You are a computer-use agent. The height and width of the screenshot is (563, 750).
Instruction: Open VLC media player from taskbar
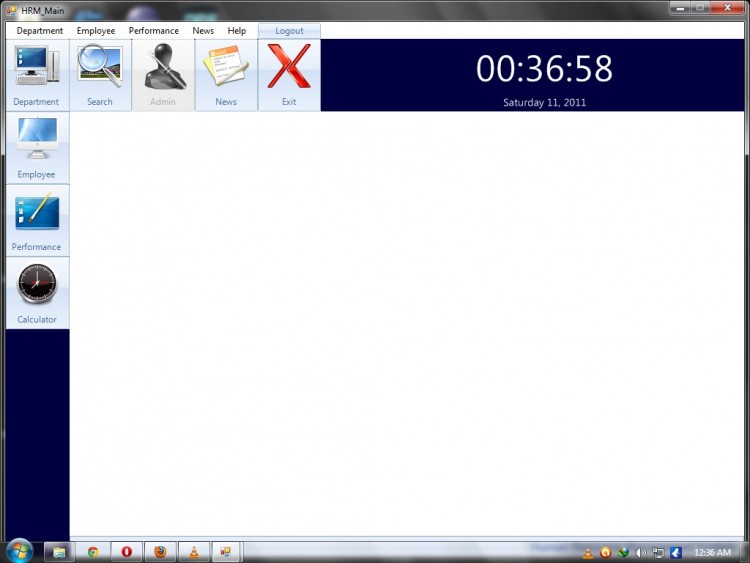pyautogui.click(x=192, y=551)
